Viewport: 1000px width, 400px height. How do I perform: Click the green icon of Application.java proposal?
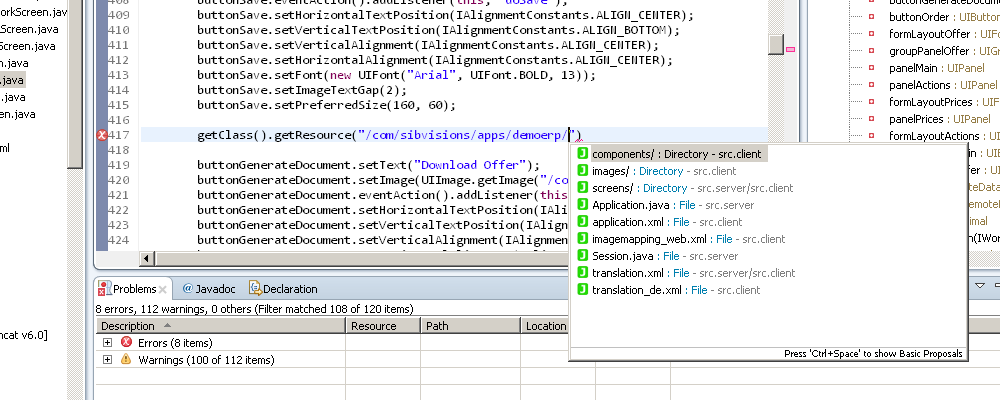[582, 205]
